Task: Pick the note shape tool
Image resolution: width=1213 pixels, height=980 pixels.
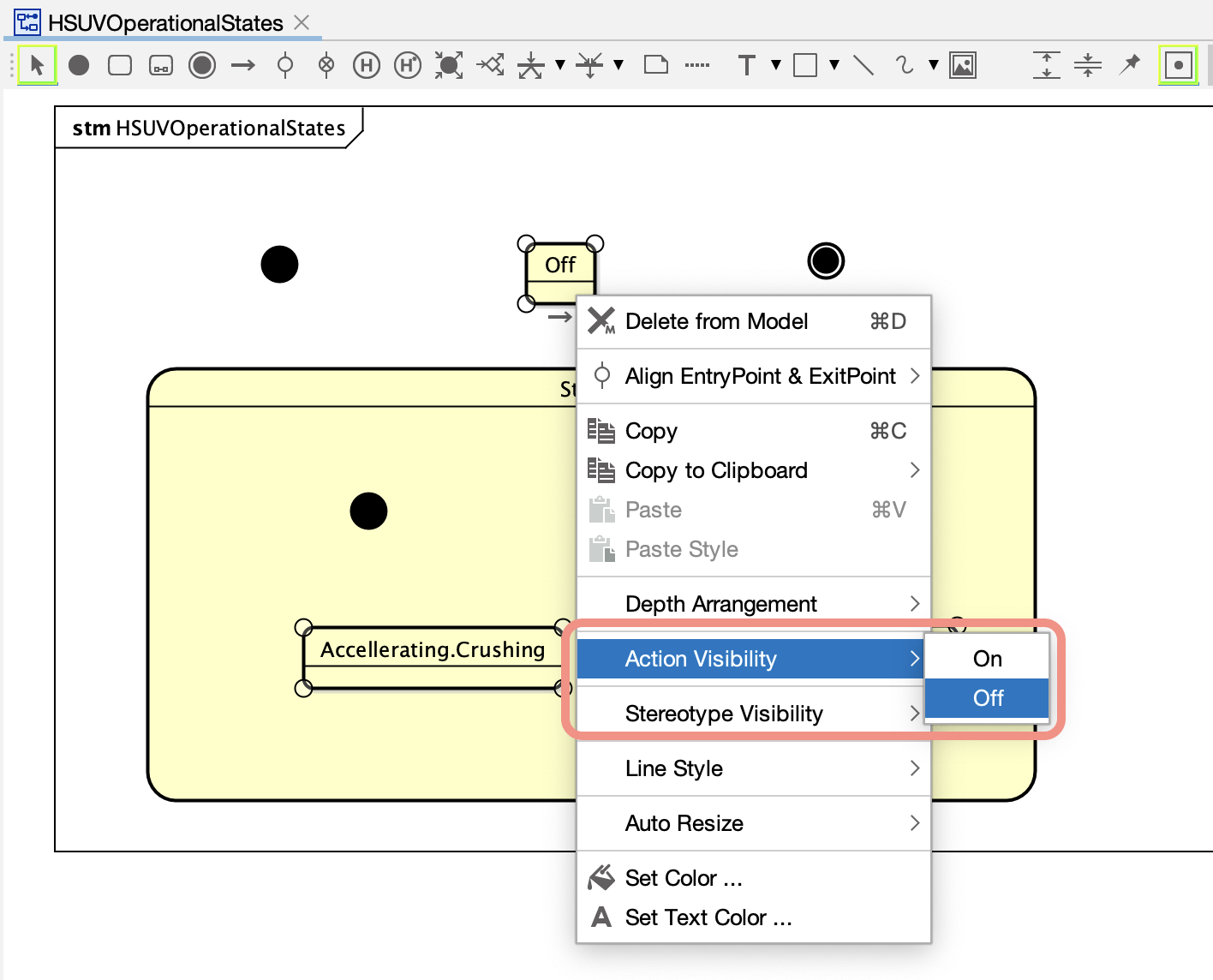Action: coord(656,65)
